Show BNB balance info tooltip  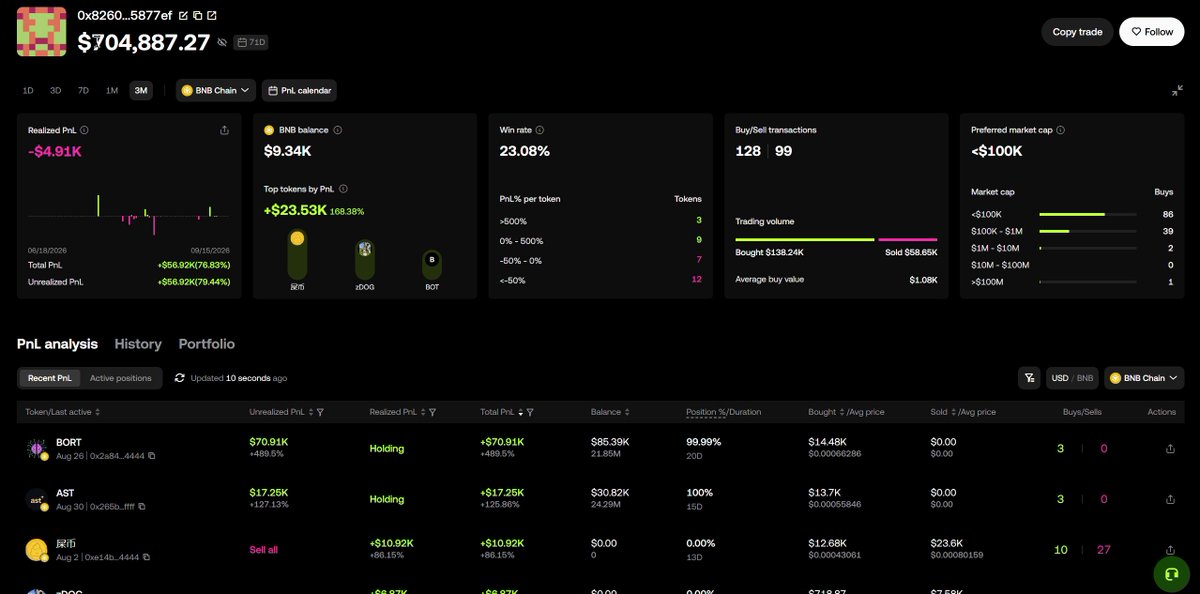point(338,130)
